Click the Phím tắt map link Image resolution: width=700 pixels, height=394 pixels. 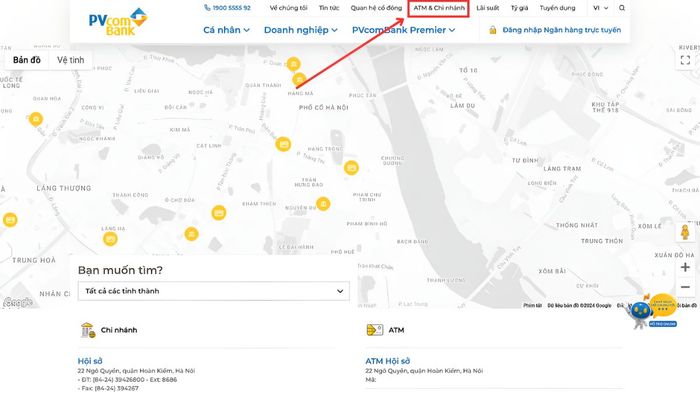coord(533,305)
